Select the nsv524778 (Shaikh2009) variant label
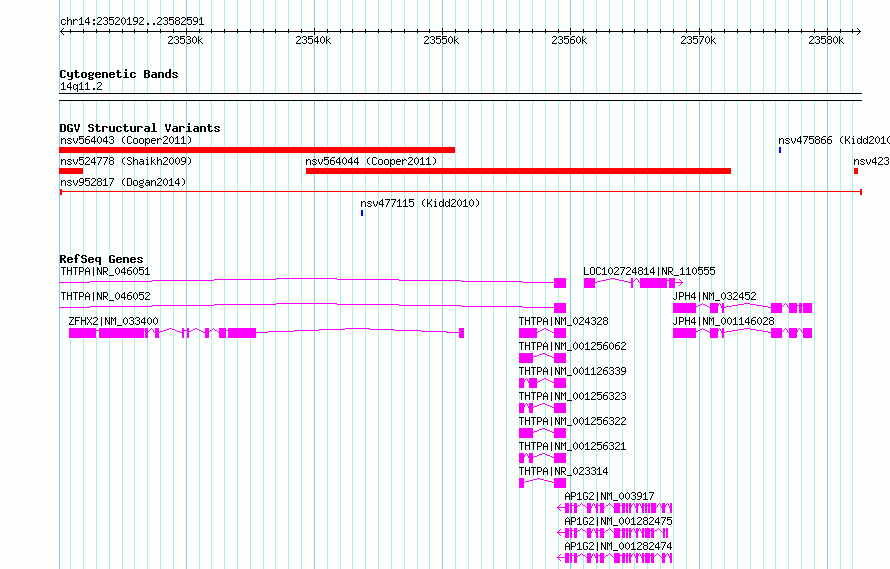The width and height of the screenshot is (890, 569). (x=126, y=161)
